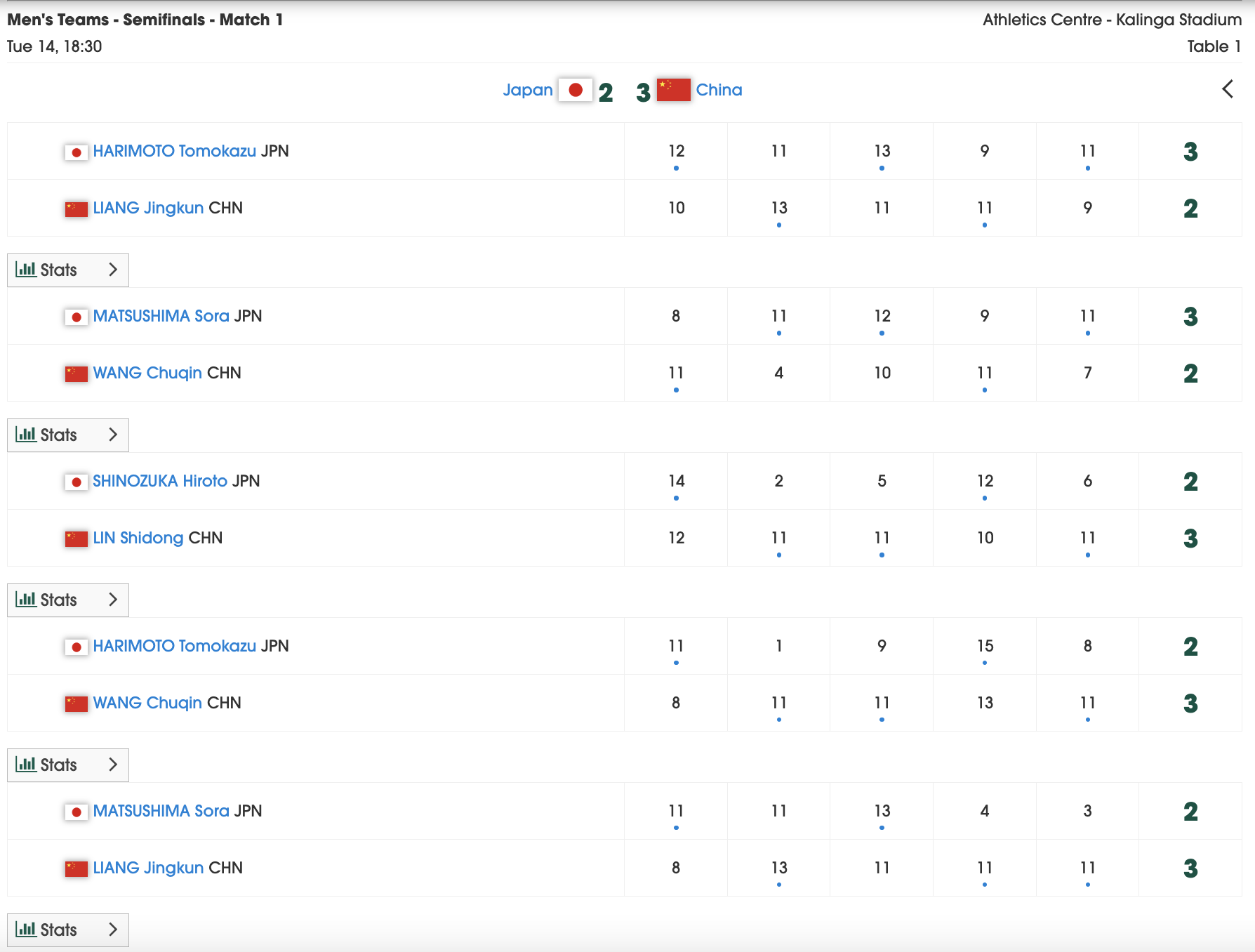Open the China team link

coord(719,90)
